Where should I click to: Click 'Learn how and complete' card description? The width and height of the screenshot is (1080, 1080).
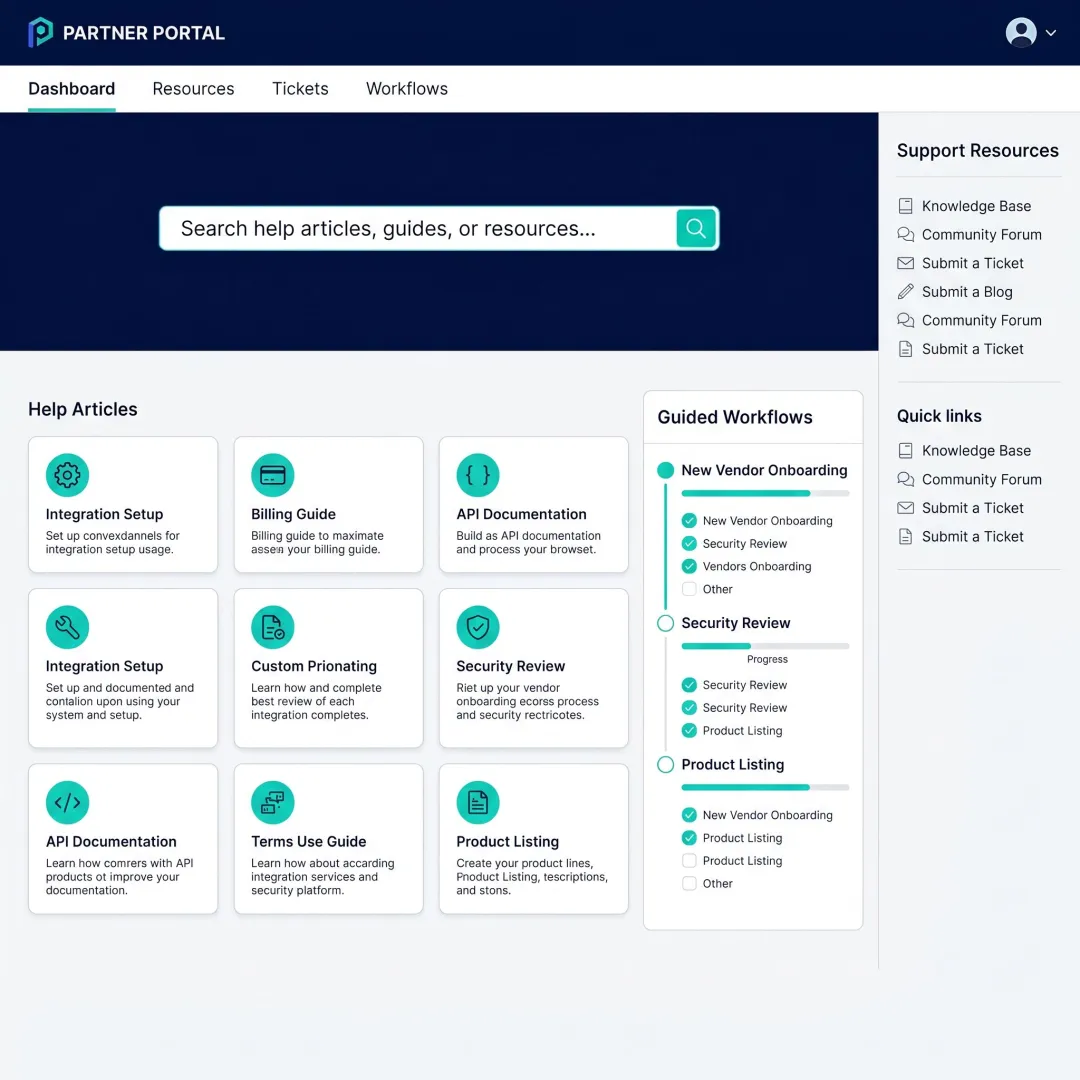click(316, 701)
